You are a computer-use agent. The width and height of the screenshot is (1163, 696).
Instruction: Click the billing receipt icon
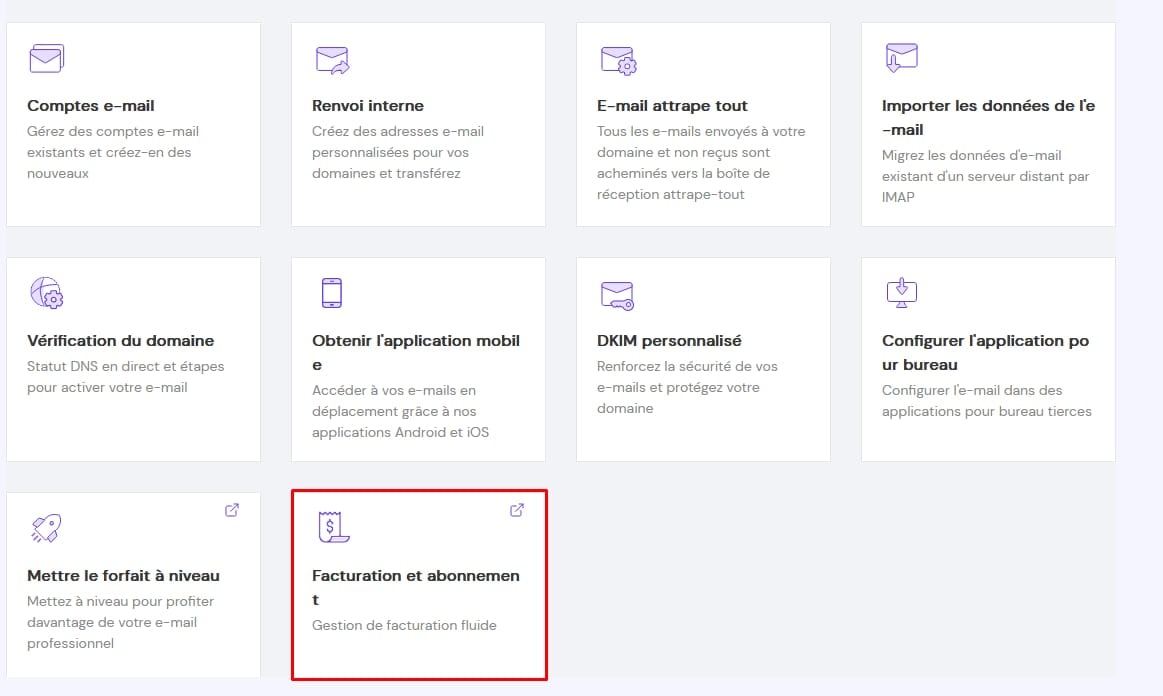[332, 527]
